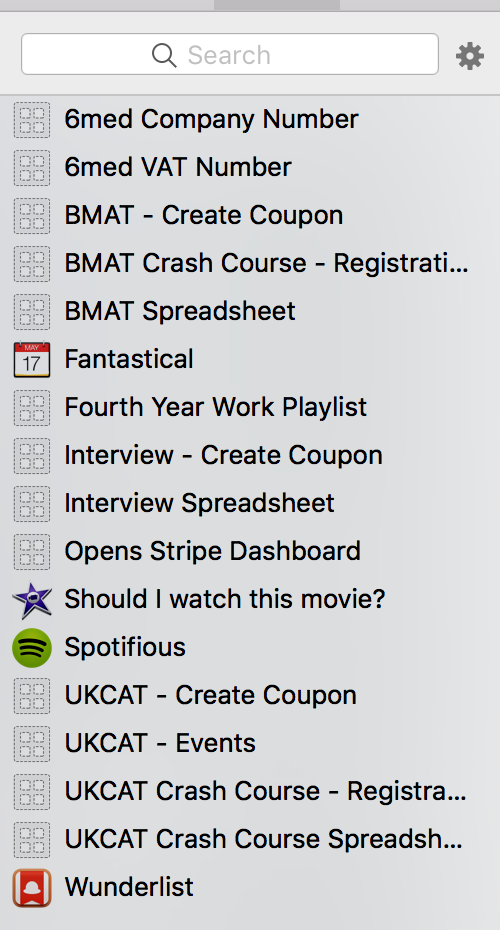The width and height of the screenshot is (500, 930).
Task: Select the 6med VAT Number workflow
Action: coord(250,167)
